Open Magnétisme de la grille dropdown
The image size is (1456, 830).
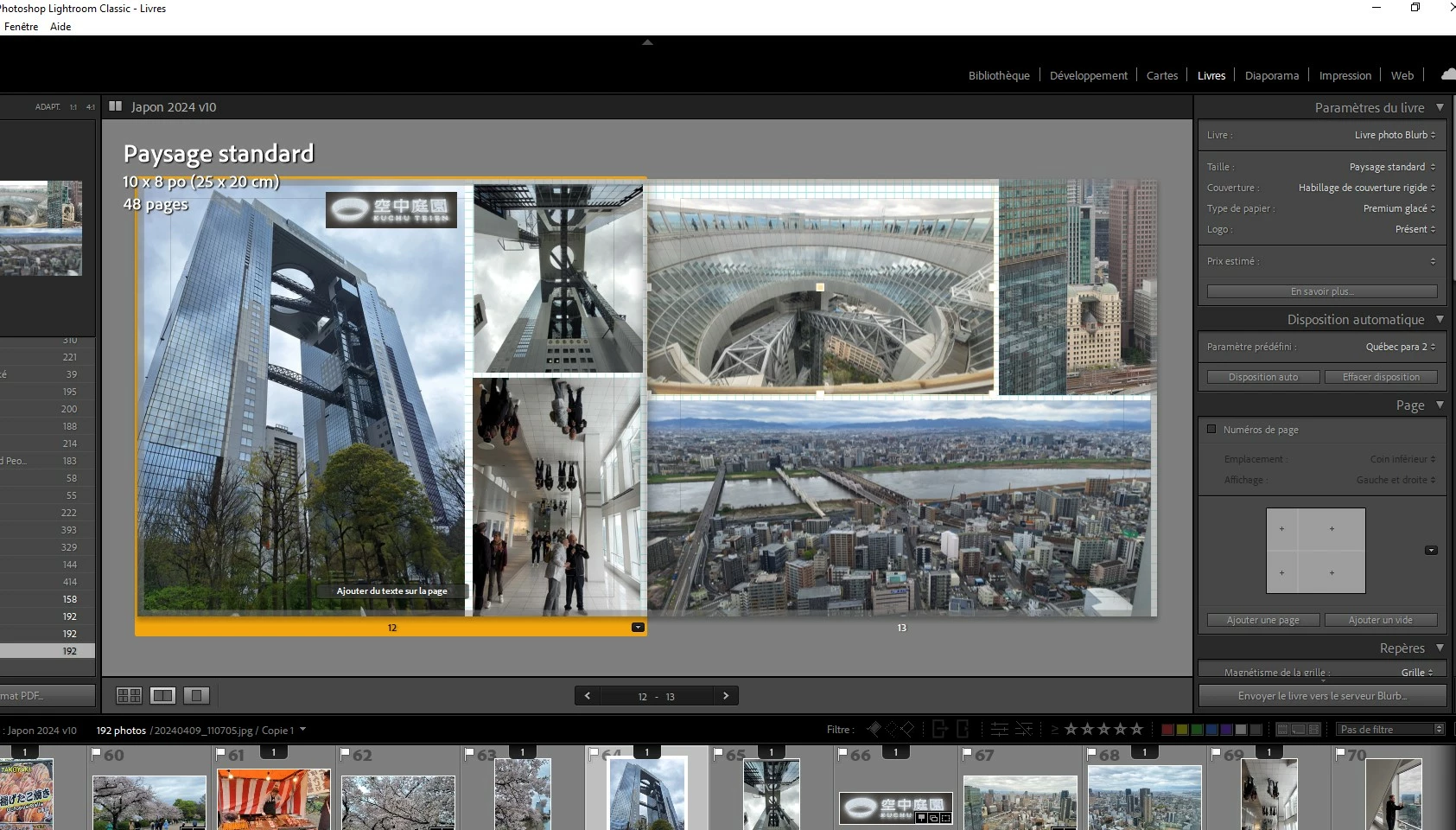(x=1417, y=672)
